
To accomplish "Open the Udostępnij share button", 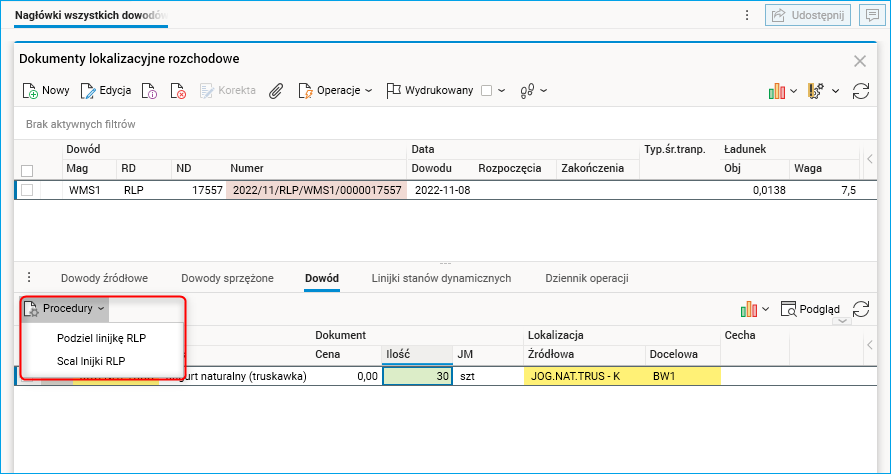I will click(x=807, y=15).
